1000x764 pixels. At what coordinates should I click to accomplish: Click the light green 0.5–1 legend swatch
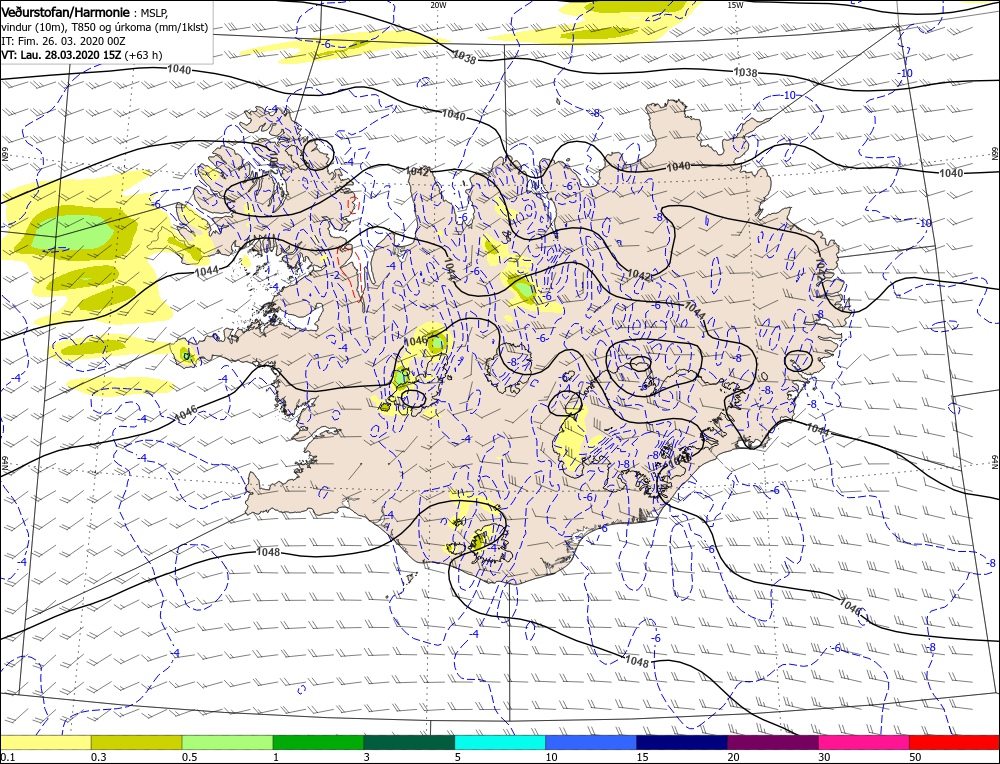point(227,742)
